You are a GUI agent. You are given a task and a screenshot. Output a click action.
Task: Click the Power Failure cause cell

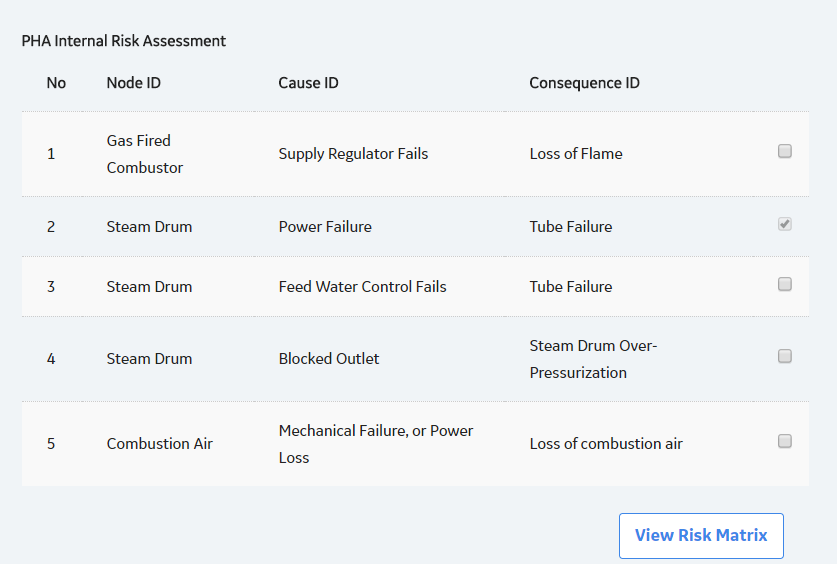(325, 227)
